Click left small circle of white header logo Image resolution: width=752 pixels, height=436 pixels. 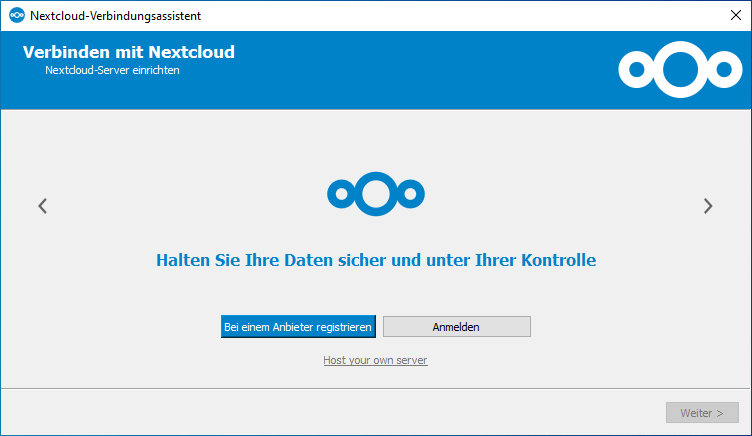[x=634, y=70]
